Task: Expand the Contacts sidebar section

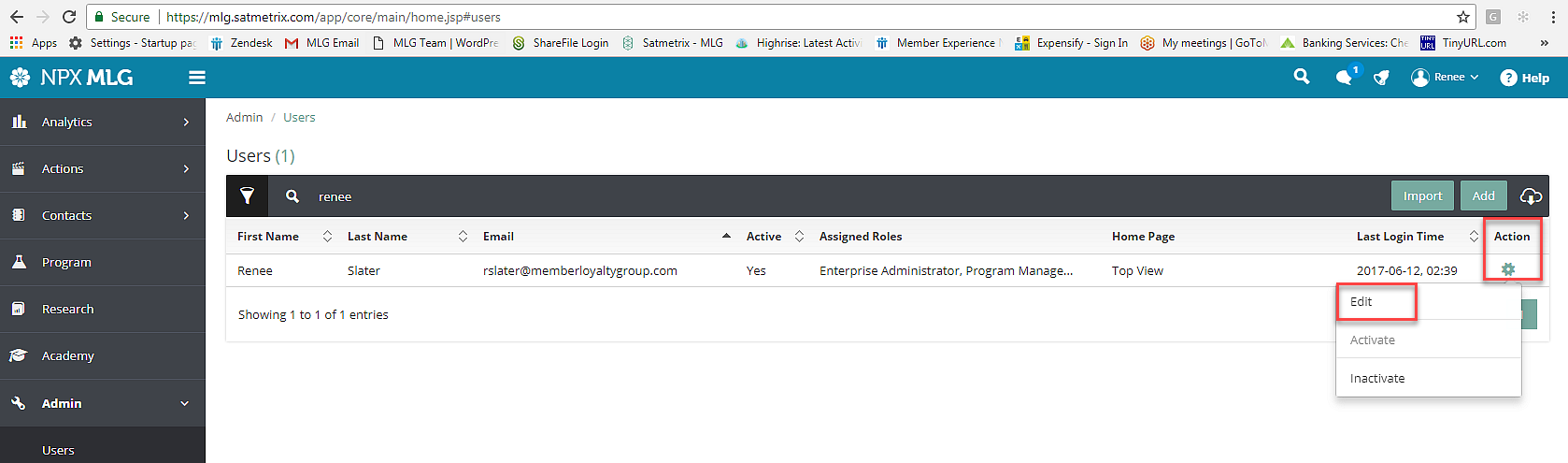Action: [x=102, y=215]
